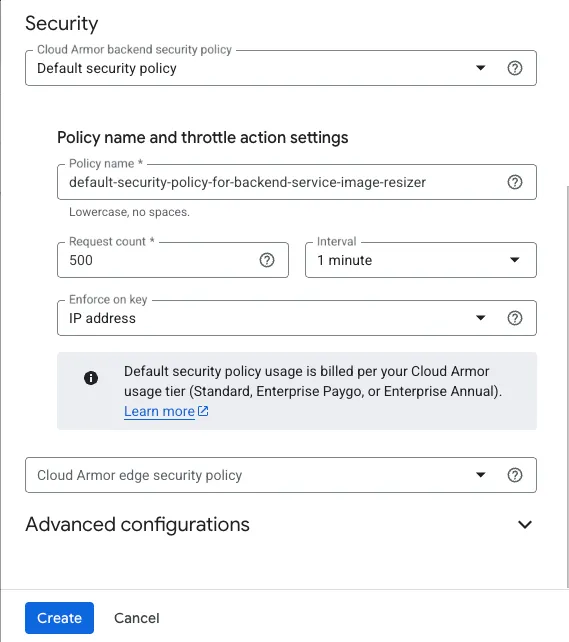Click help icon for edge security policy
Screen dimensions: 569x642
pyautogui.click(x=515, y=475)
